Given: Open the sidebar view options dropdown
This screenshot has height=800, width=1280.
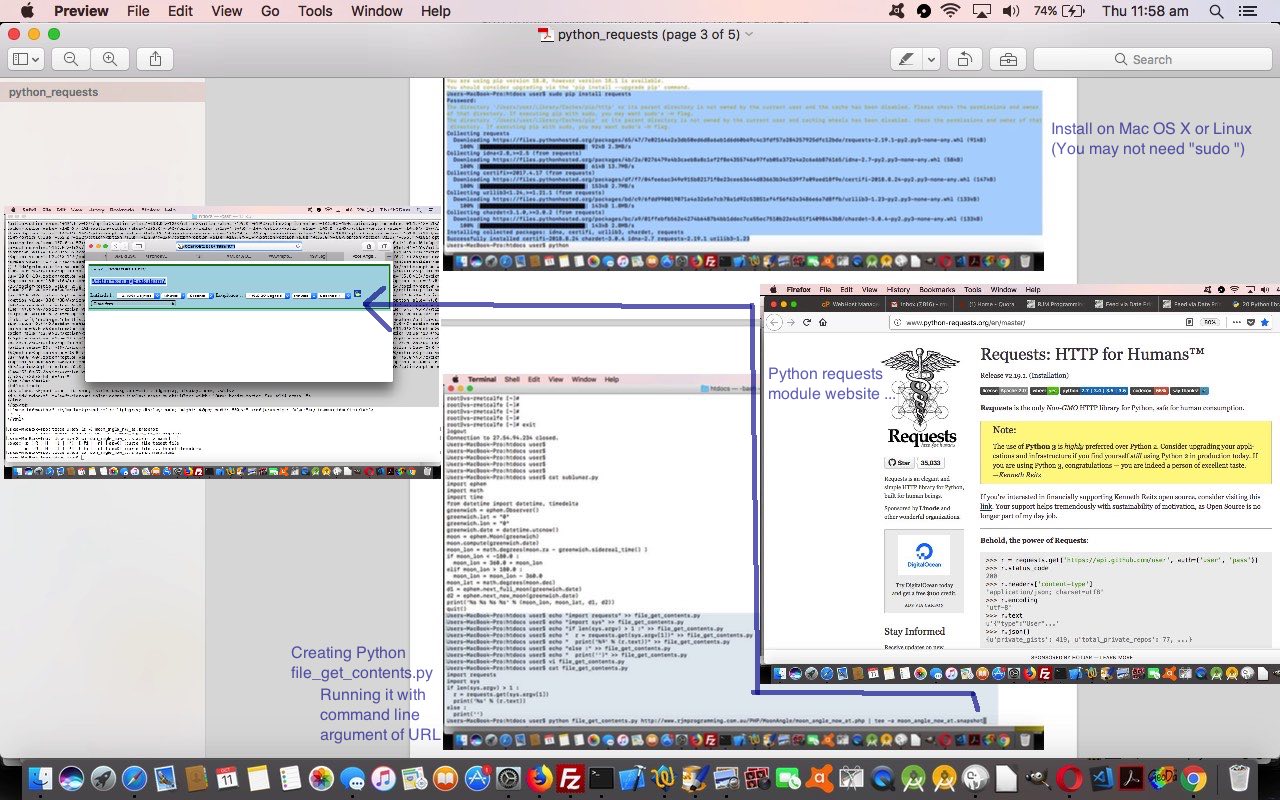Looking at the screenshot, I should pos(25,59).
